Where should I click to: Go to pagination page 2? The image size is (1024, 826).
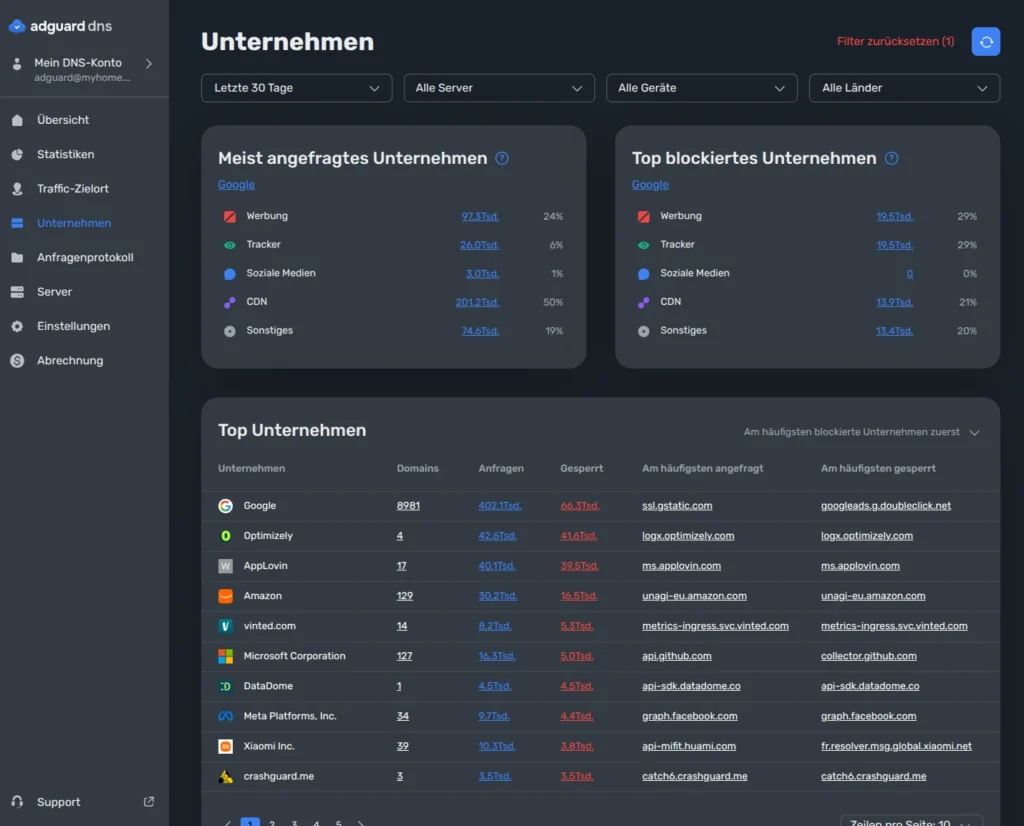(x=272, y=823)
